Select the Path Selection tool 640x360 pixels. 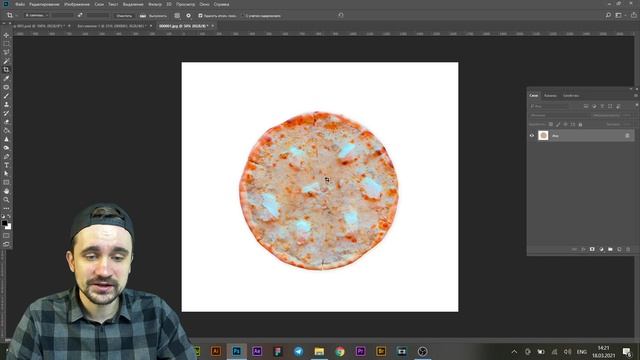(x=6, y=173)
